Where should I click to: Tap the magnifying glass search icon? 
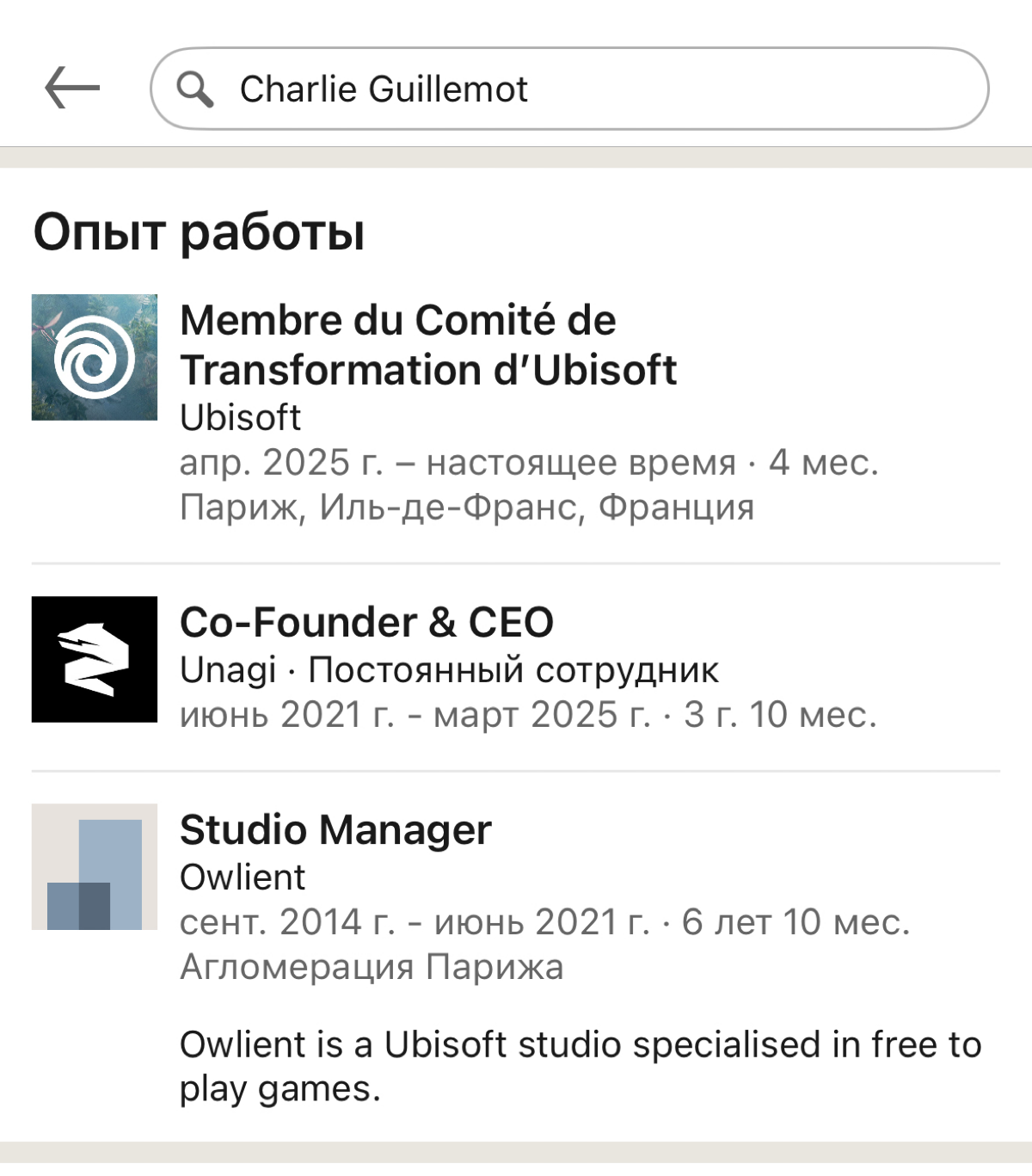coord(195,89)
